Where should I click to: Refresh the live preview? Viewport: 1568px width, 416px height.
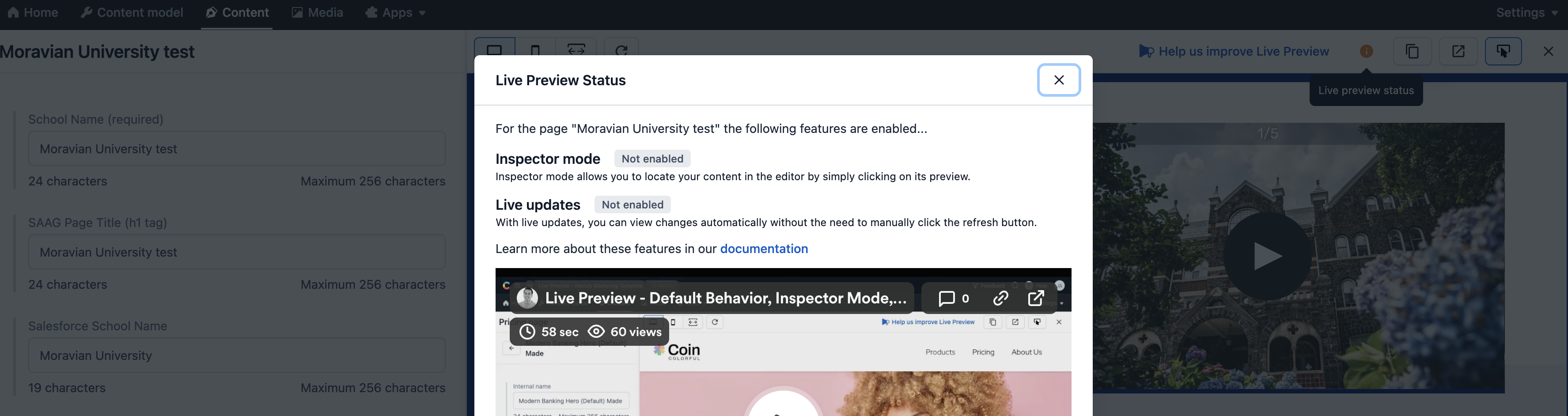click(x=621, y=51)
